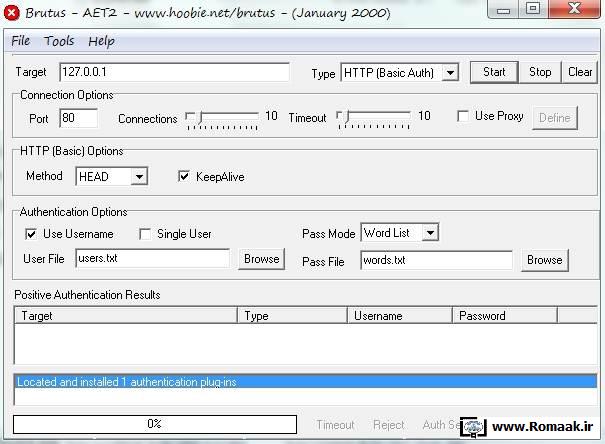The image size is (605, 444).
Task: Enable the Use Proxy checkbox
Action: coord(463,116)
